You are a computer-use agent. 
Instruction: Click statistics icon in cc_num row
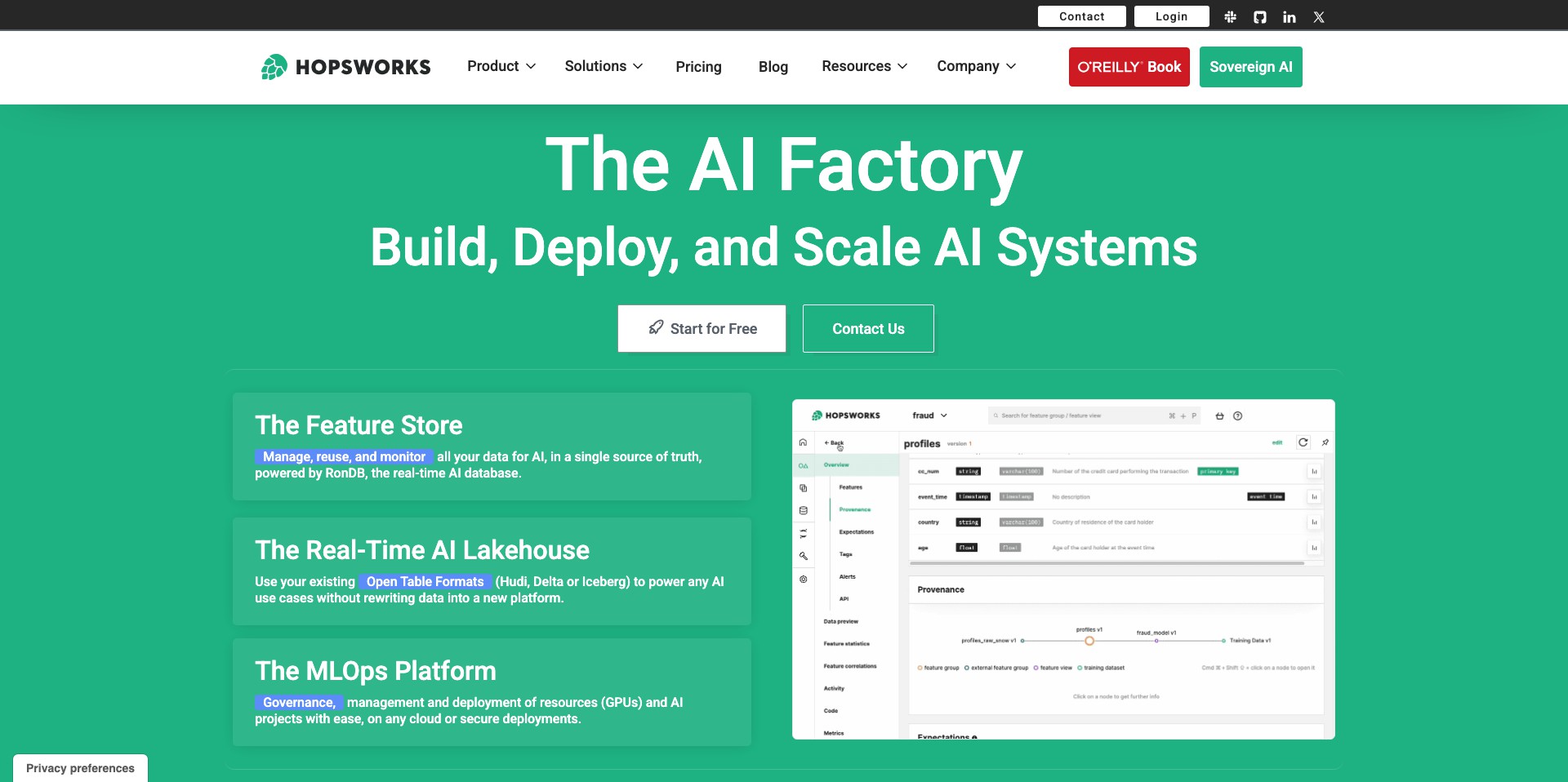click(1314, 471)
